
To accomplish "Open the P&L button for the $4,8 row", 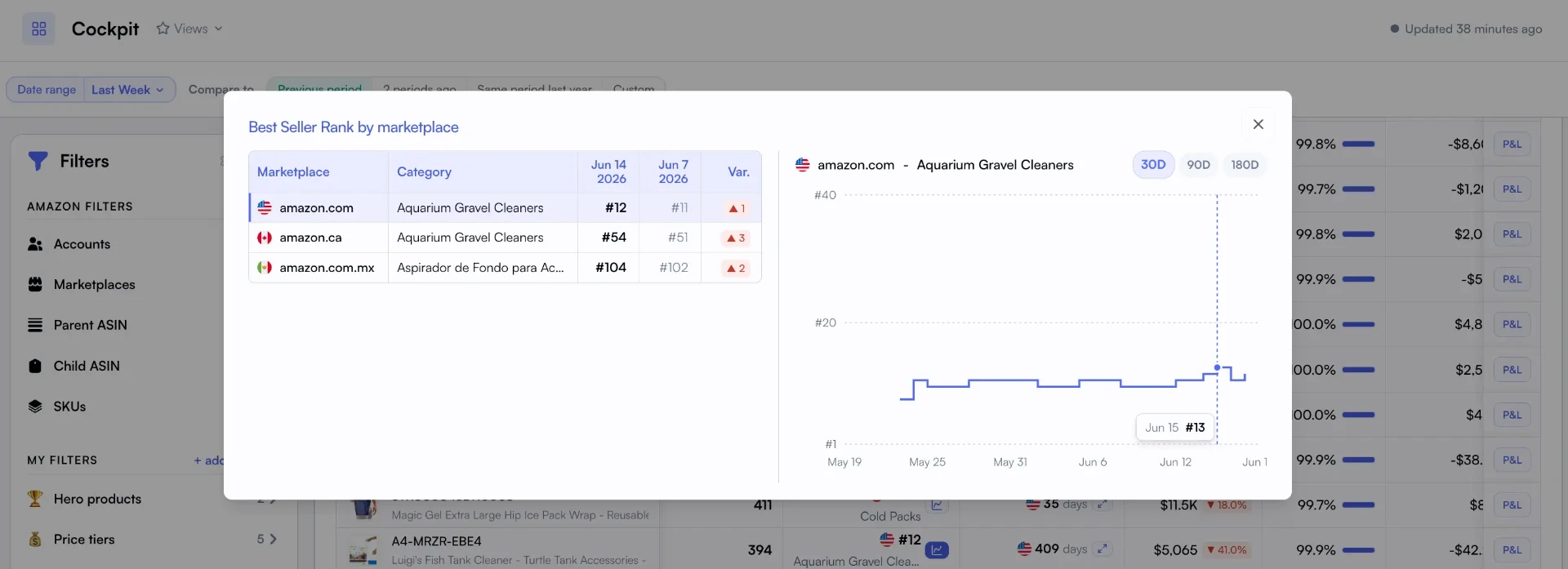I will coord(1512,324).
